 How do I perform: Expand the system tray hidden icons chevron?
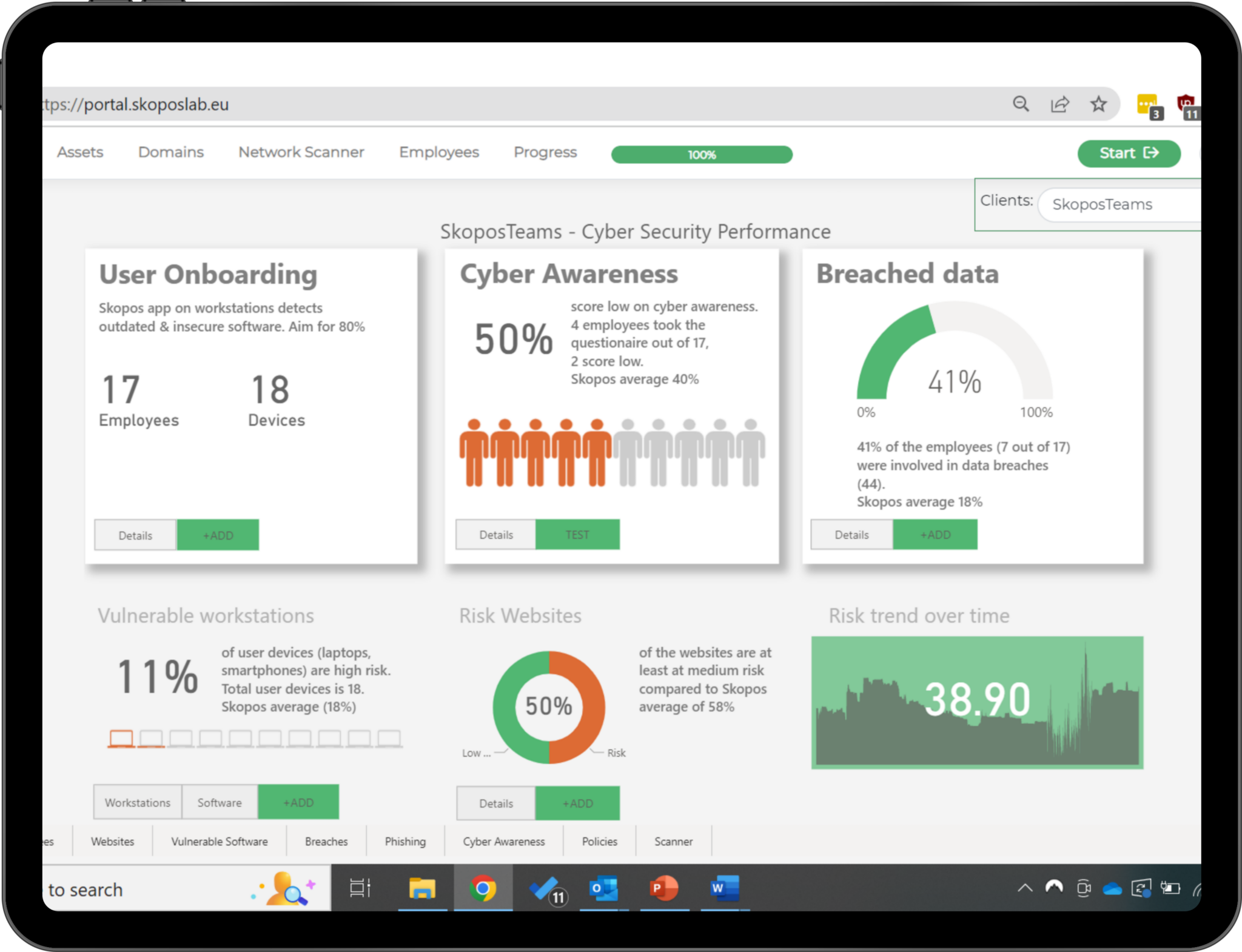[1025, 888]
